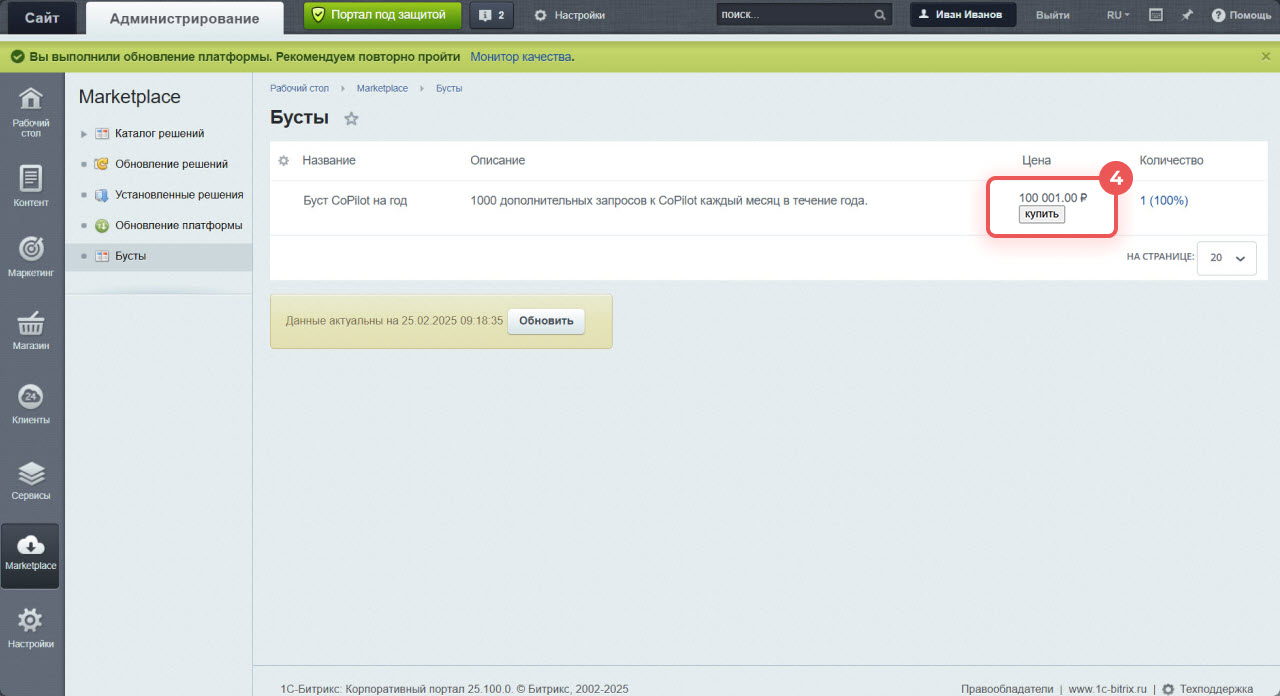Click the Бусты breadcrumb item

(449, 88)
